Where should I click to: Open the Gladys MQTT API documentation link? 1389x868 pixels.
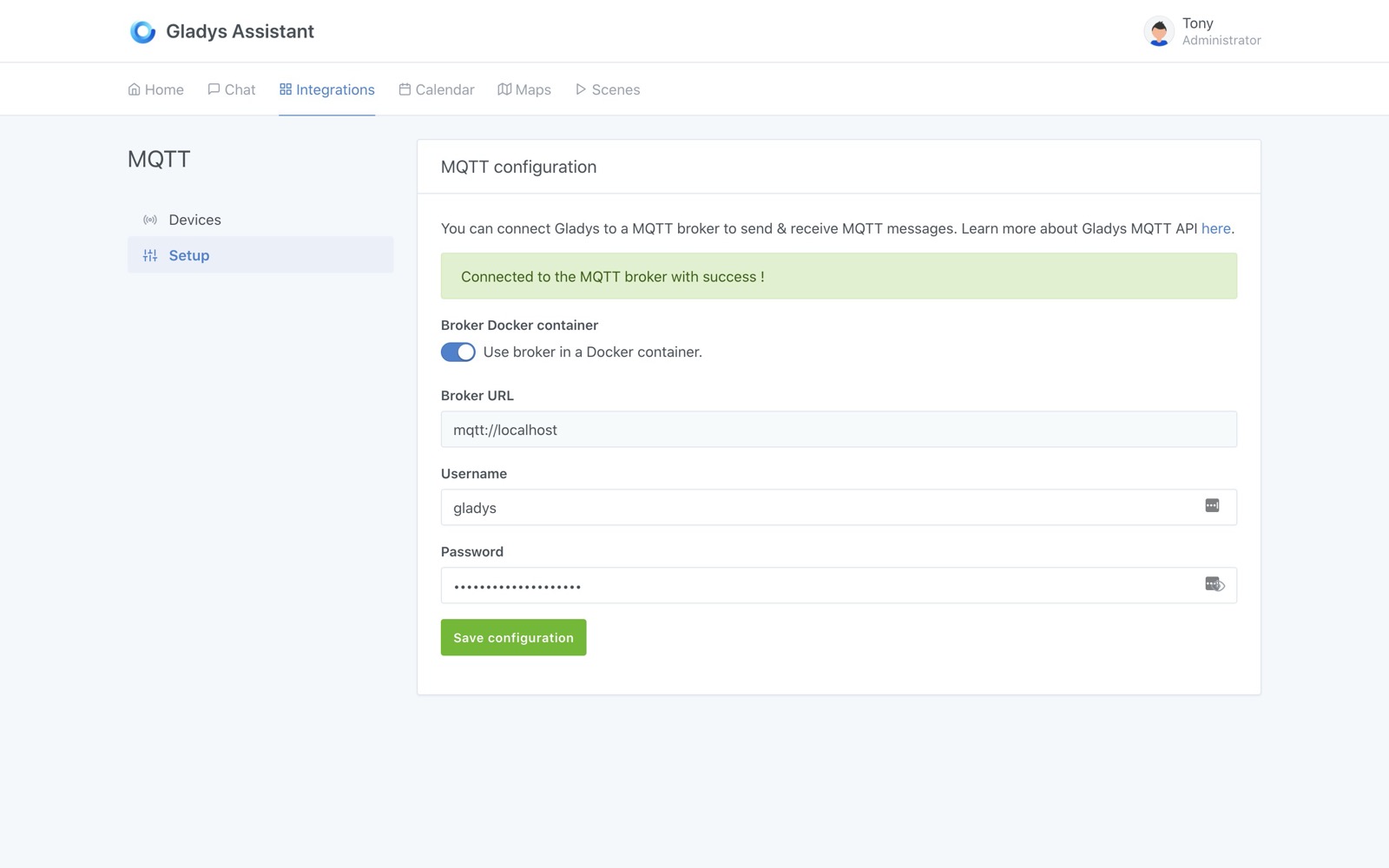1215,228
